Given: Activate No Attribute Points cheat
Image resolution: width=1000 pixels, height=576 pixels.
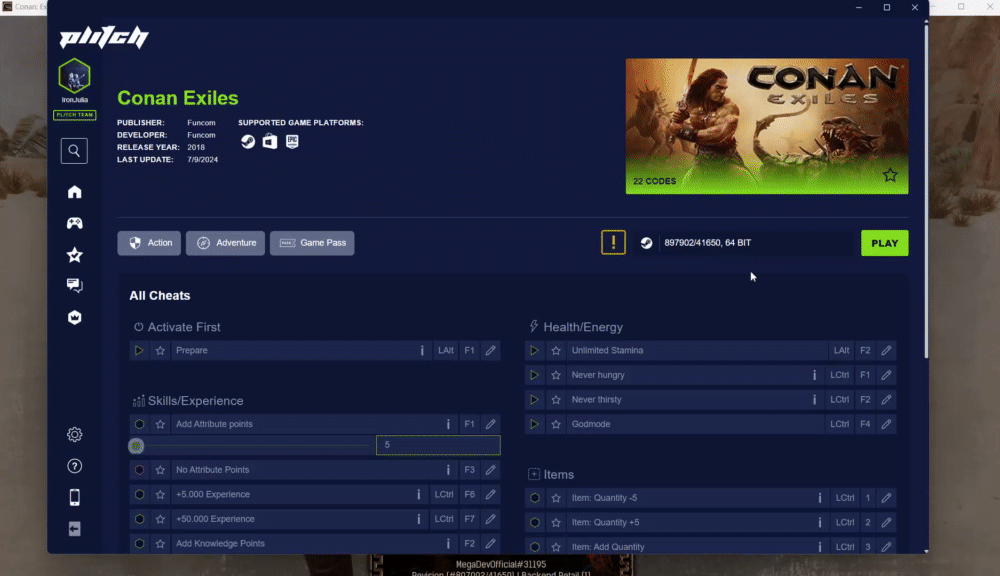Looking at the screenshot, I should pyautogui.click(x=139, y=470).
